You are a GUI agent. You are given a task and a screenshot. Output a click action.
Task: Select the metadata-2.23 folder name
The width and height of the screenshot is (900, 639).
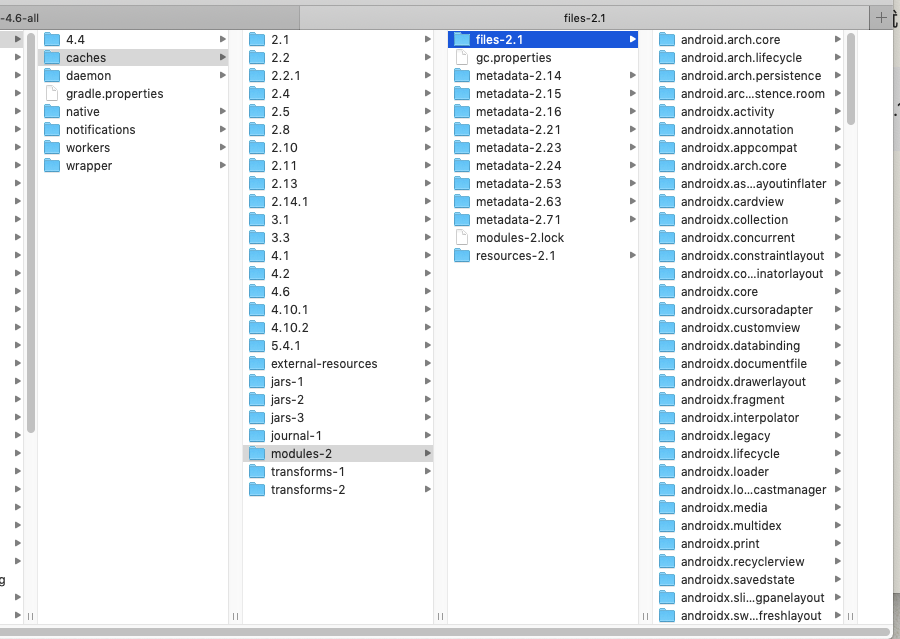point(518,148)
